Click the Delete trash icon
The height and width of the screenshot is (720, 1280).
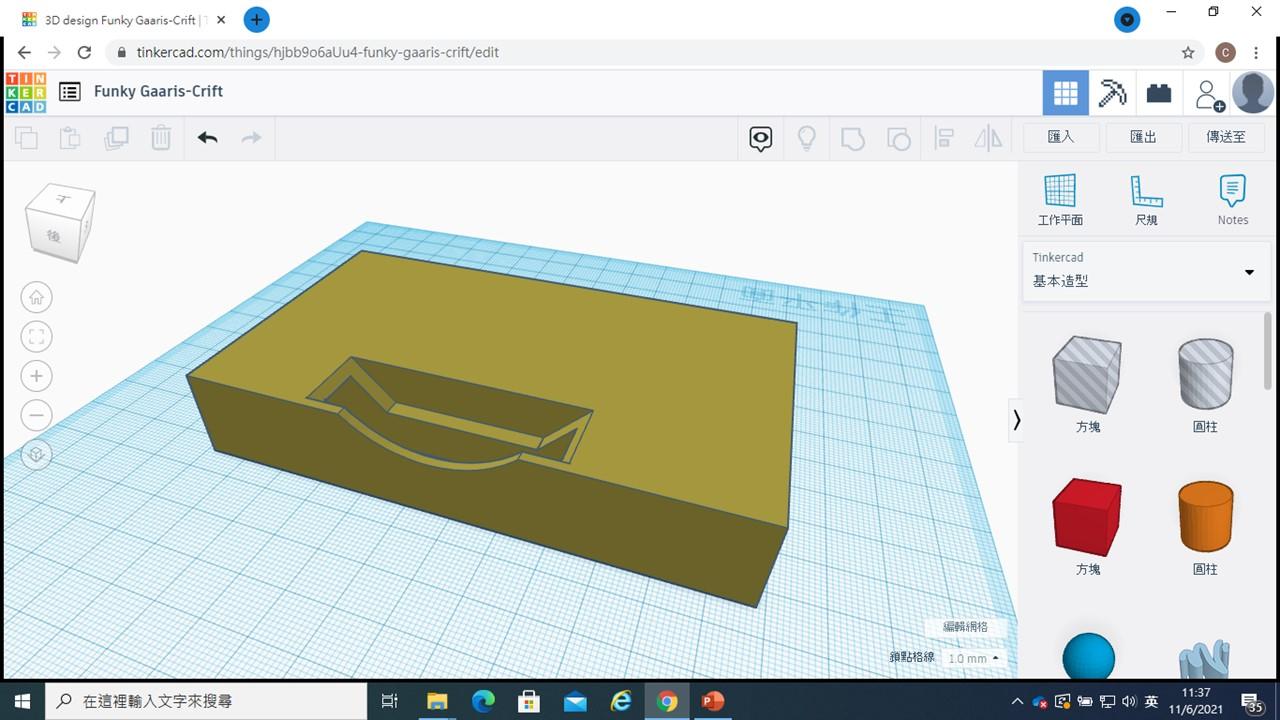161,138
